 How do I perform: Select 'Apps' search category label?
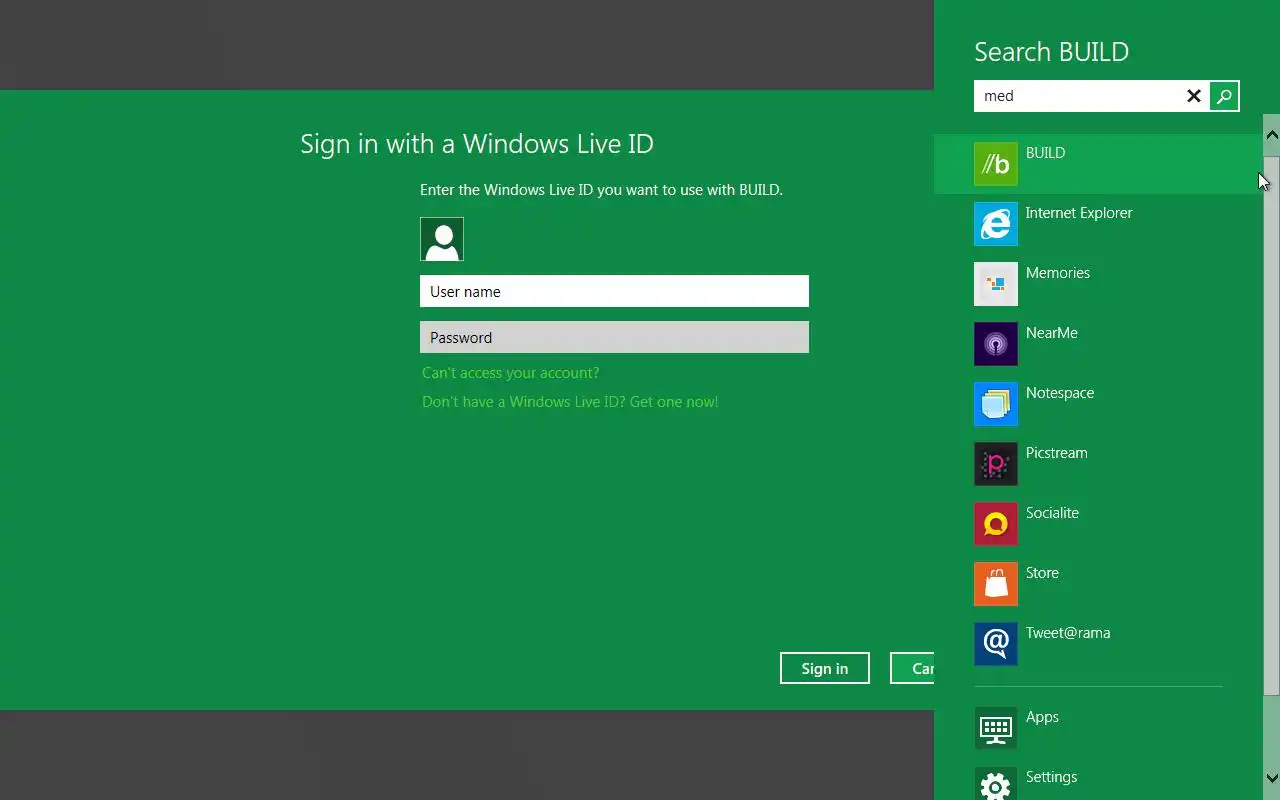tap(1042, 717)
